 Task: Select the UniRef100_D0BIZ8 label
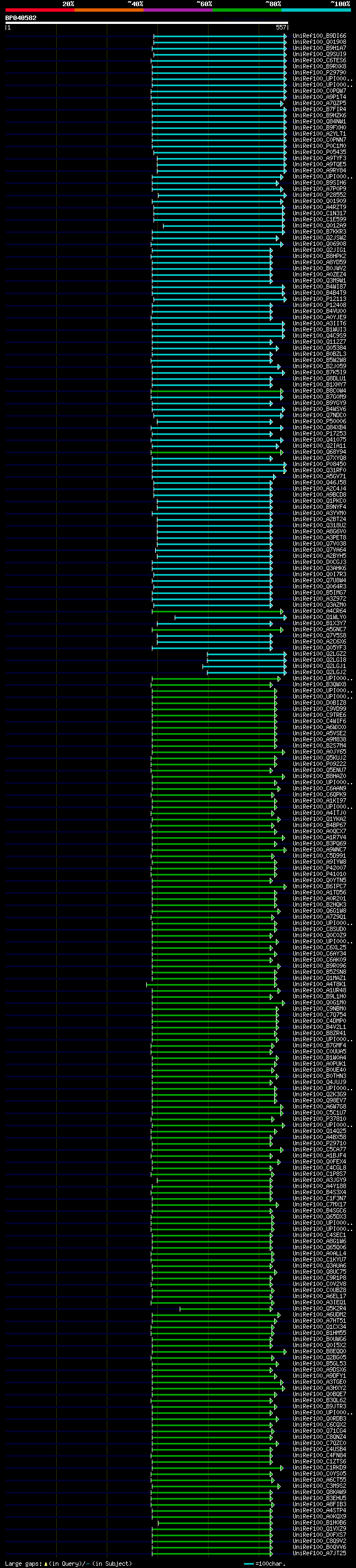pos(319,703)
